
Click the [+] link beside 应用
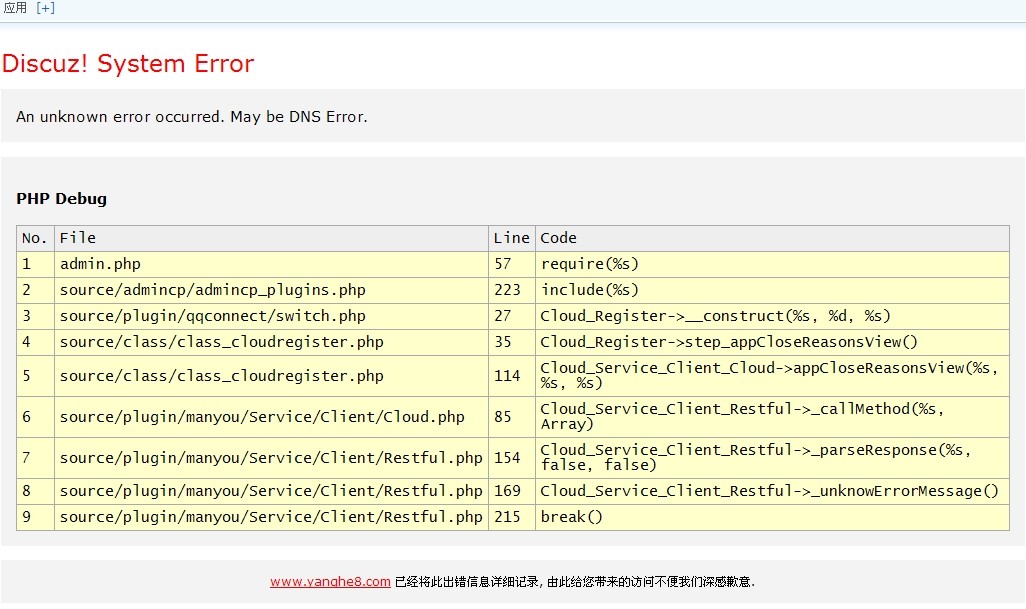pos(46,8)
